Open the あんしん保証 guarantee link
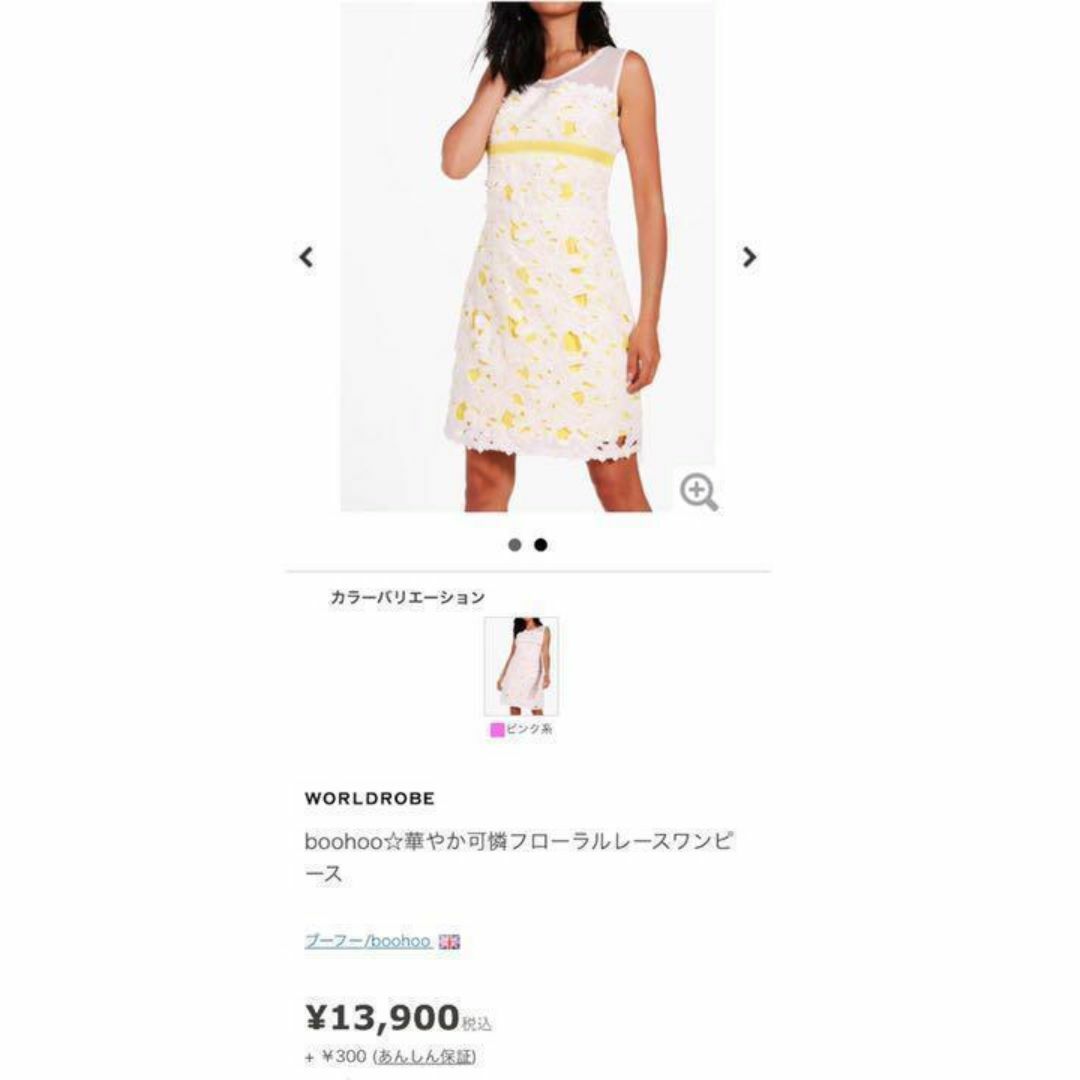1080x1080 pixels. [x=424, y=1057]
